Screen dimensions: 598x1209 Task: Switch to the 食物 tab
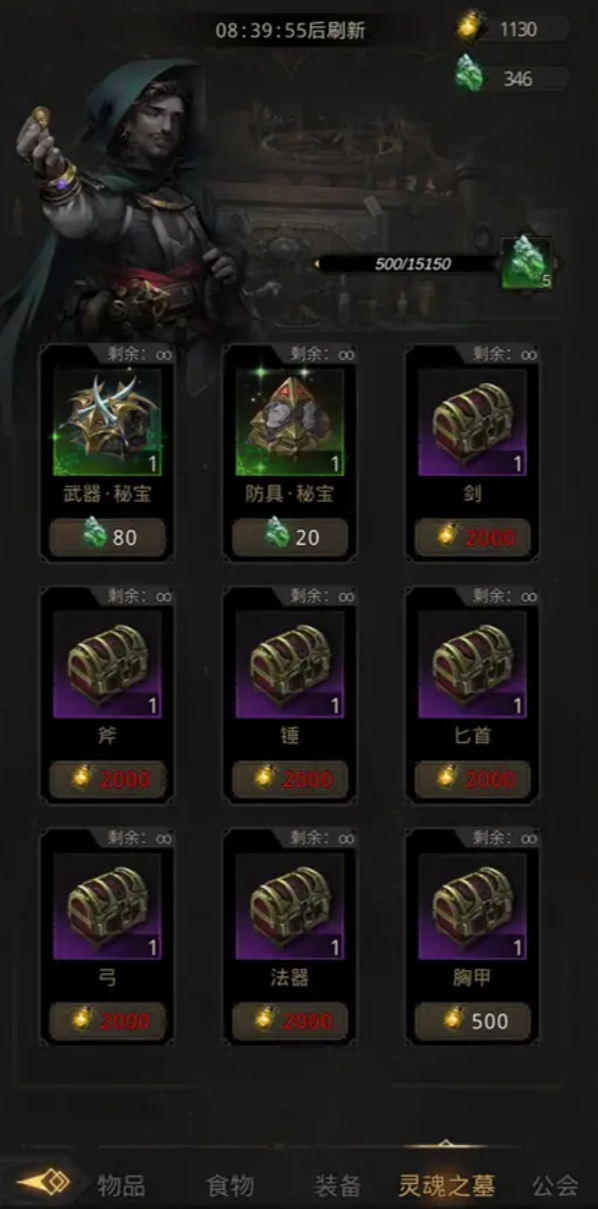coord(230,1186)
